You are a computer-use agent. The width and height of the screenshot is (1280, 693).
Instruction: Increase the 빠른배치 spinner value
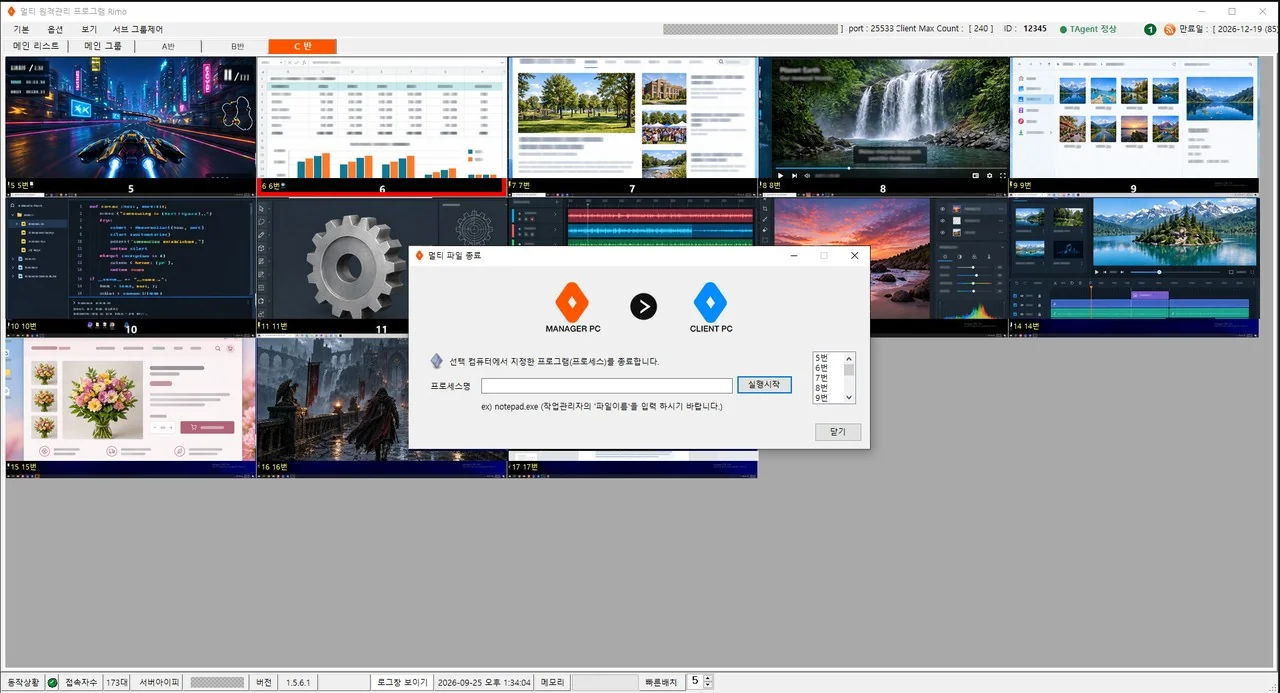pos(709,678)
